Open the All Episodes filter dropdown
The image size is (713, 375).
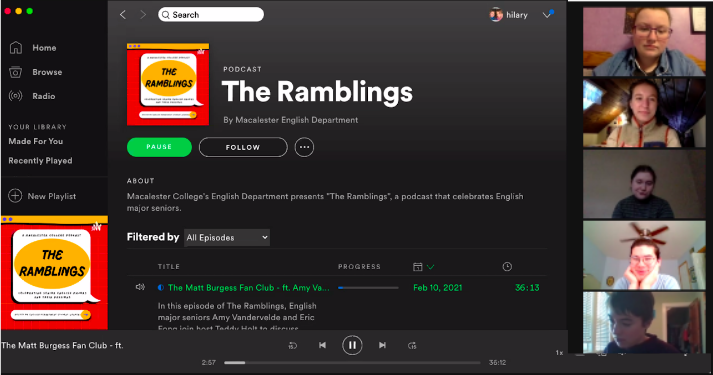(227, 238)
